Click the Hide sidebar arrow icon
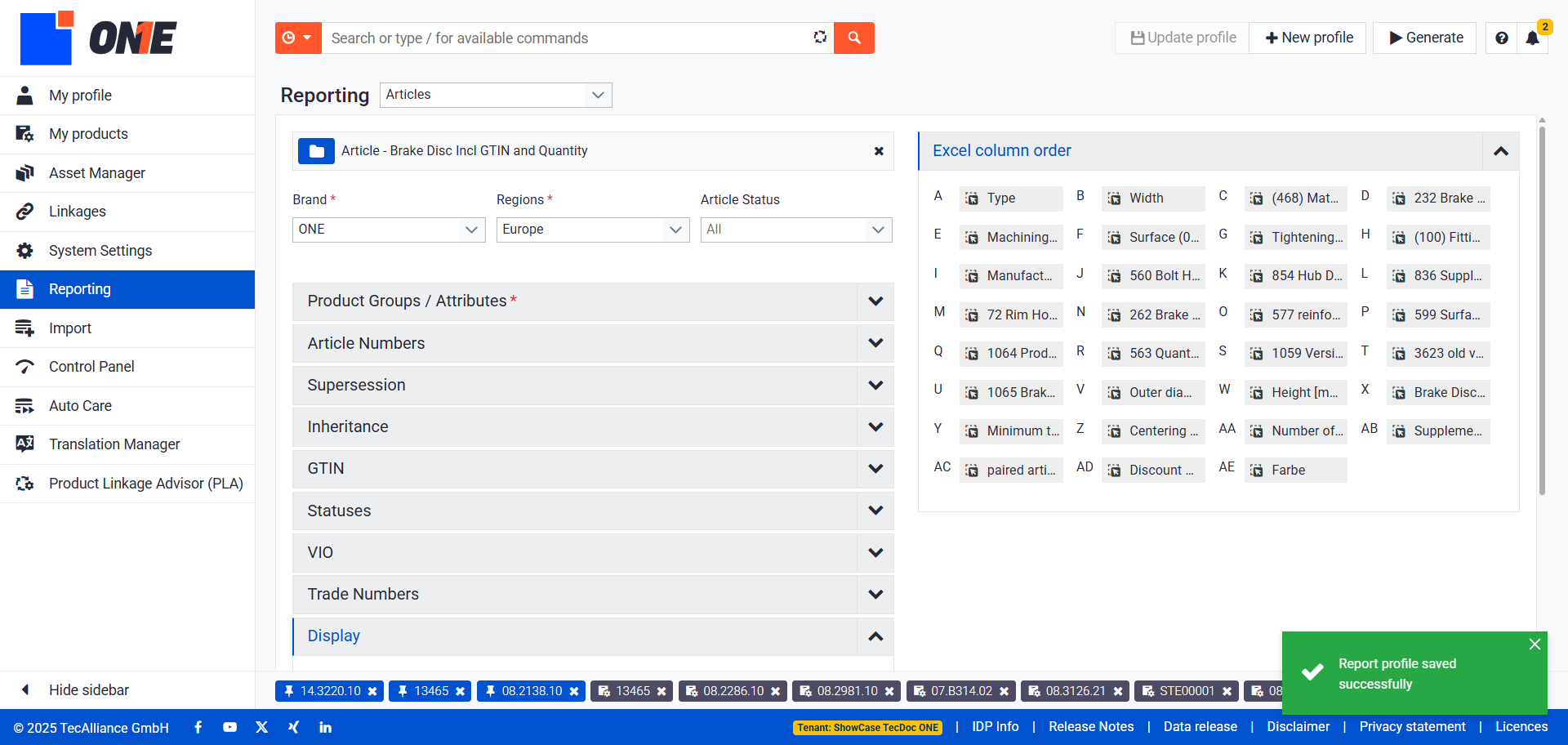This screenshot has height=745, width=1568. click(25, 689)
